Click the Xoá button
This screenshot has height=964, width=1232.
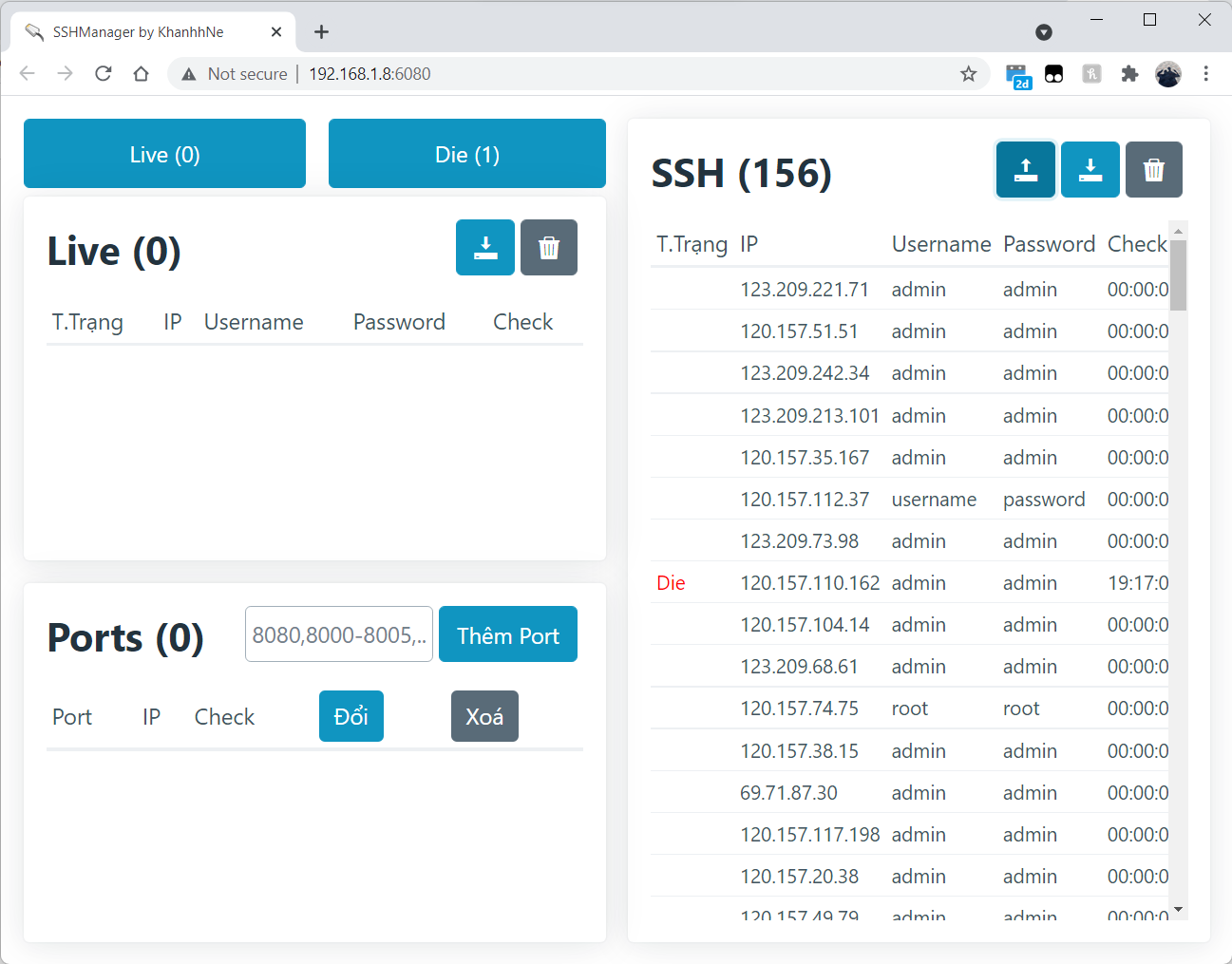[x=484, y=716]
